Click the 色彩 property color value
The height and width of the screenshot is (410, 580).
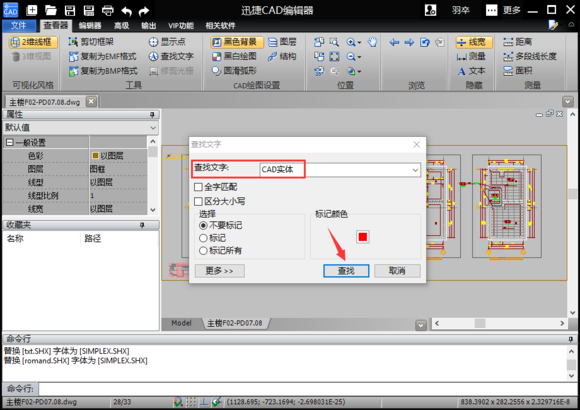pyautogui.click(x=118, y=156)
